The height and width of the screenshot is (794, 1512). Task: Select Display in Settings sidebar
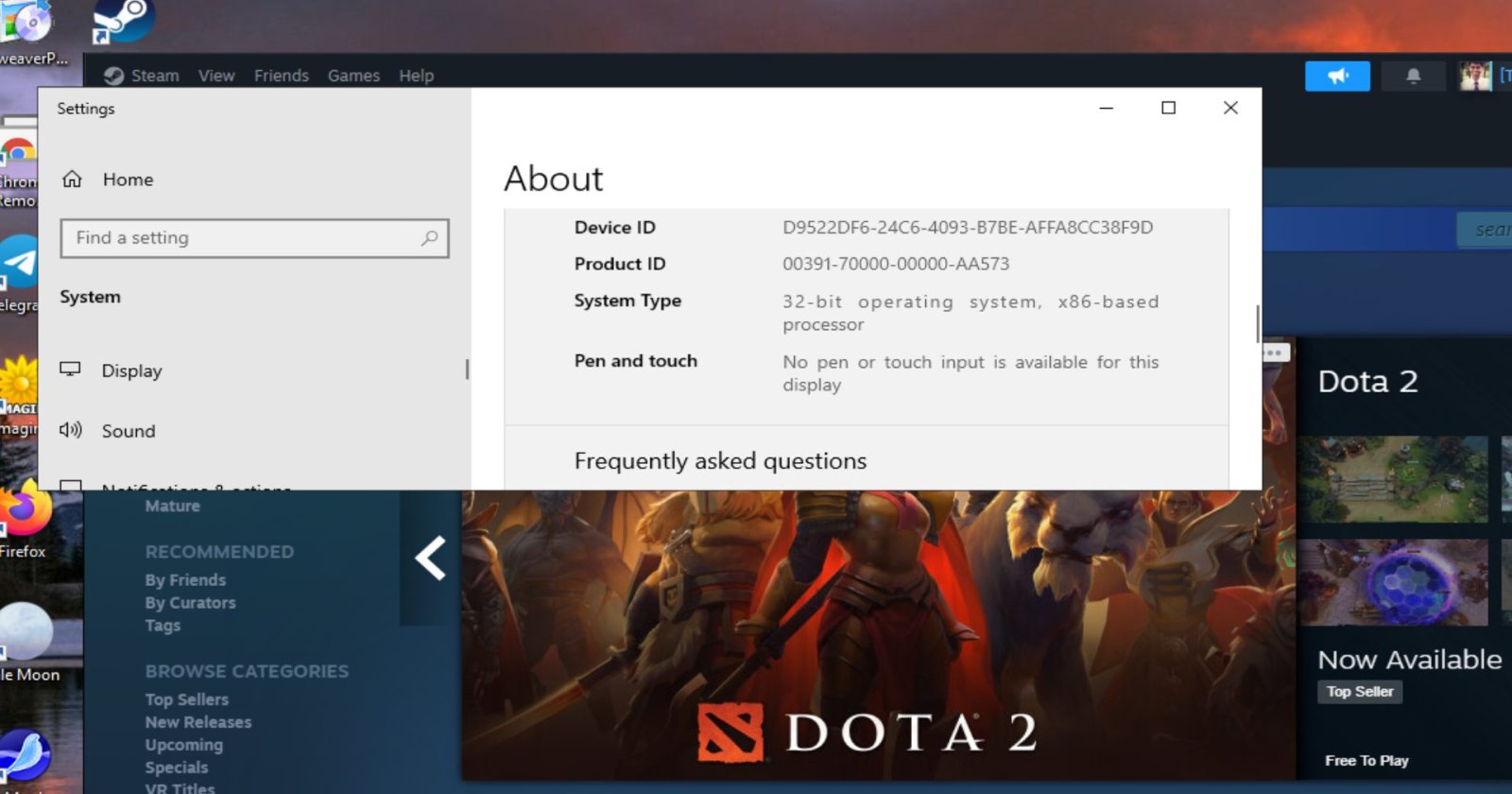pos(131,371)
